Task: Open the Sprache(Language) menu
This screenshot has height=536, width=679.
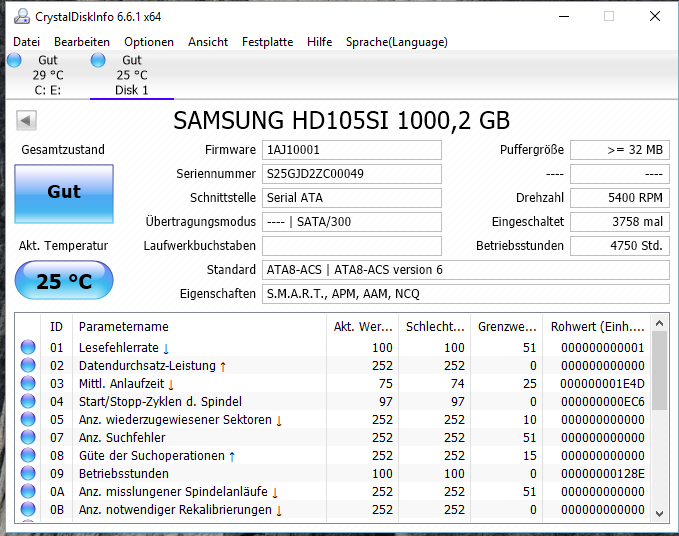Action: [396, 42]
